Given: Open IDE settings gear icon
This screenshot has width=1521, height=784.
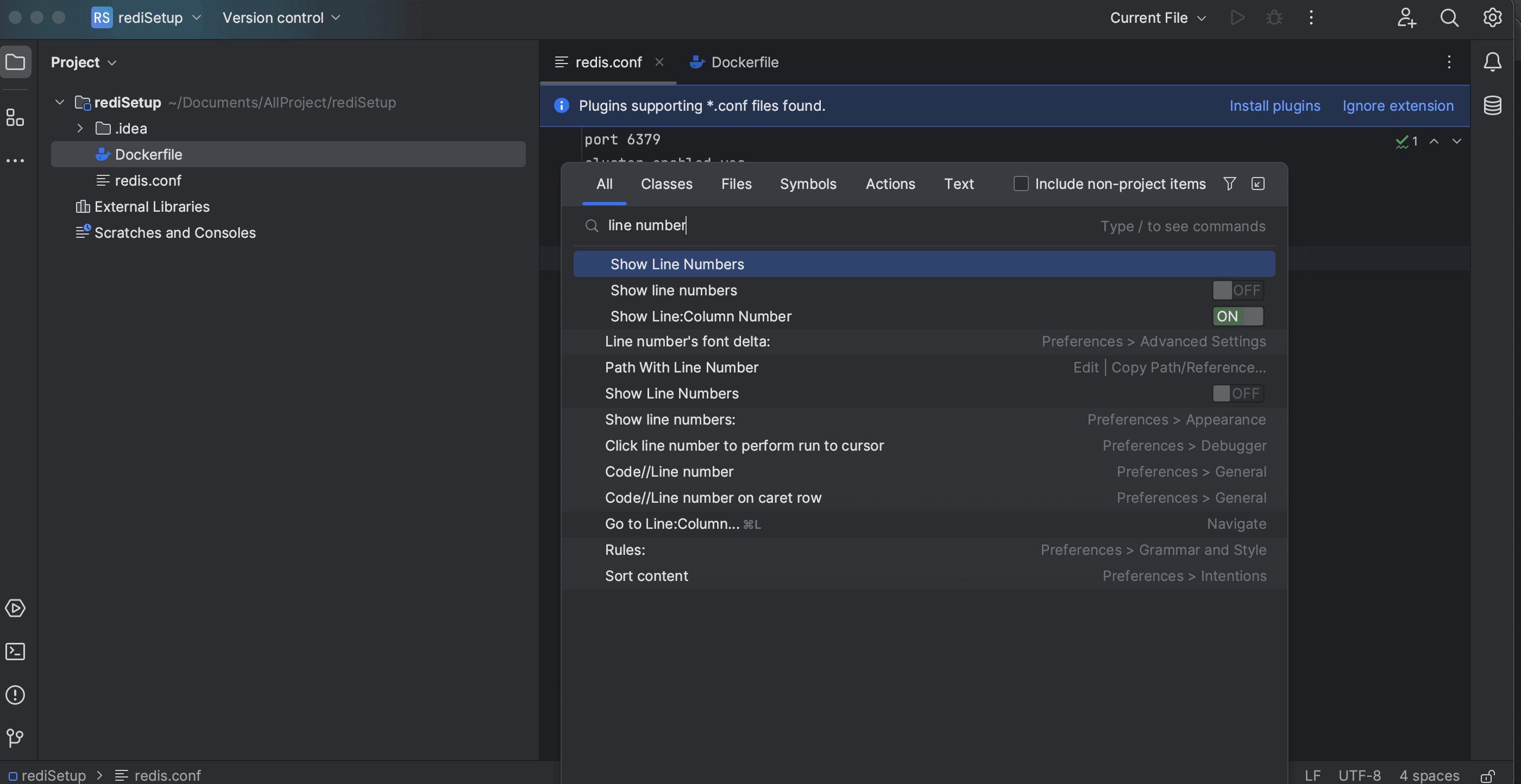Looking at the screenshot, I should [1492, 18].
